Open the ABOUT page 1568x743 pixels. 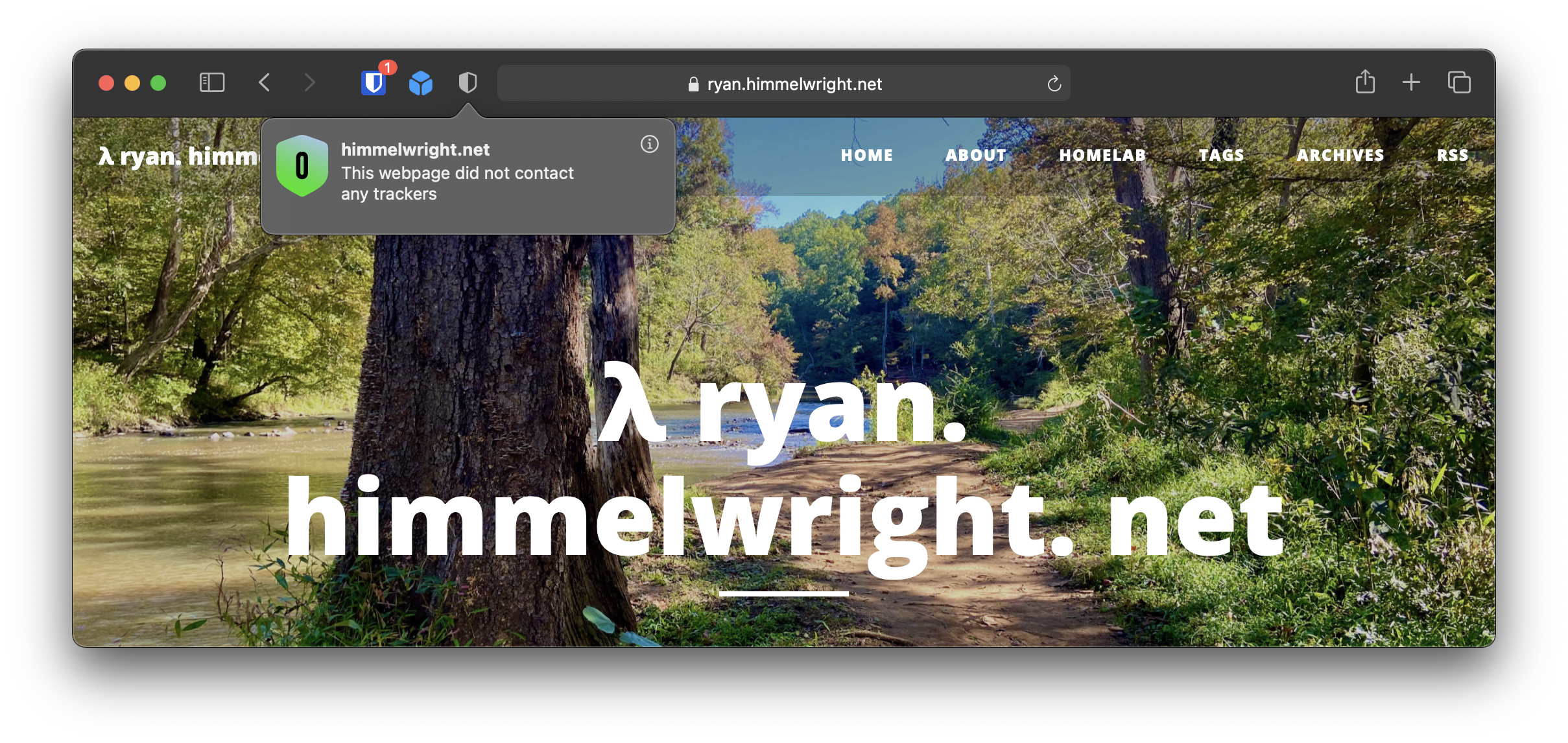point(975,155)
